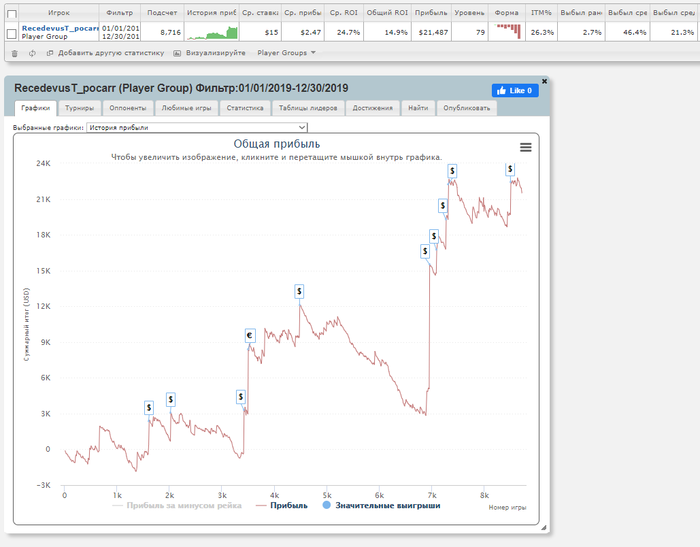This screenshot has width=700, height=547.
Task: Click the trash delete icon in the toolbar
Action: (14, 53)
